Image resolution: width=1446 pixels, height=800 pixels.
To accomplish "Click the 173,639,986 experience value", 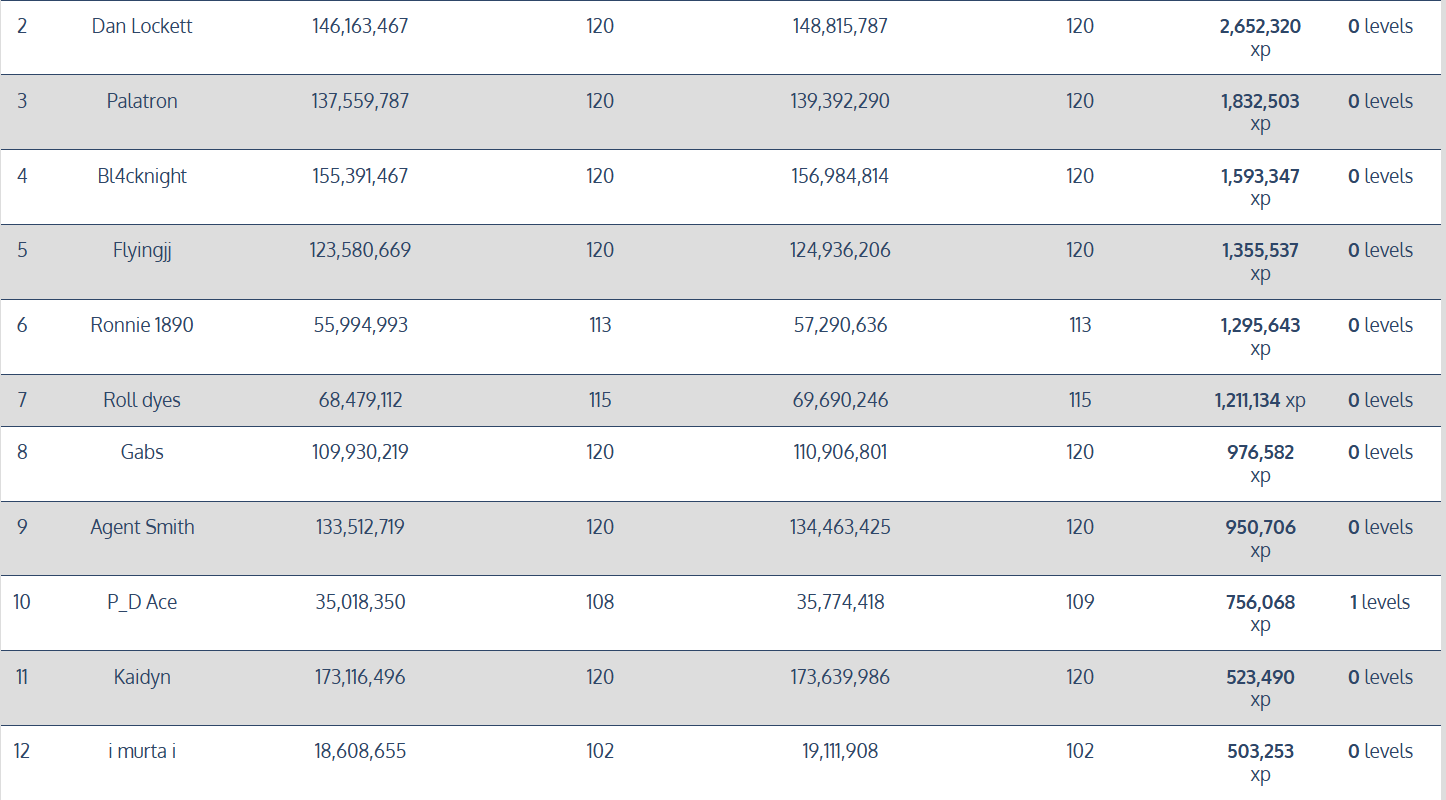I will tap(840, 678).
